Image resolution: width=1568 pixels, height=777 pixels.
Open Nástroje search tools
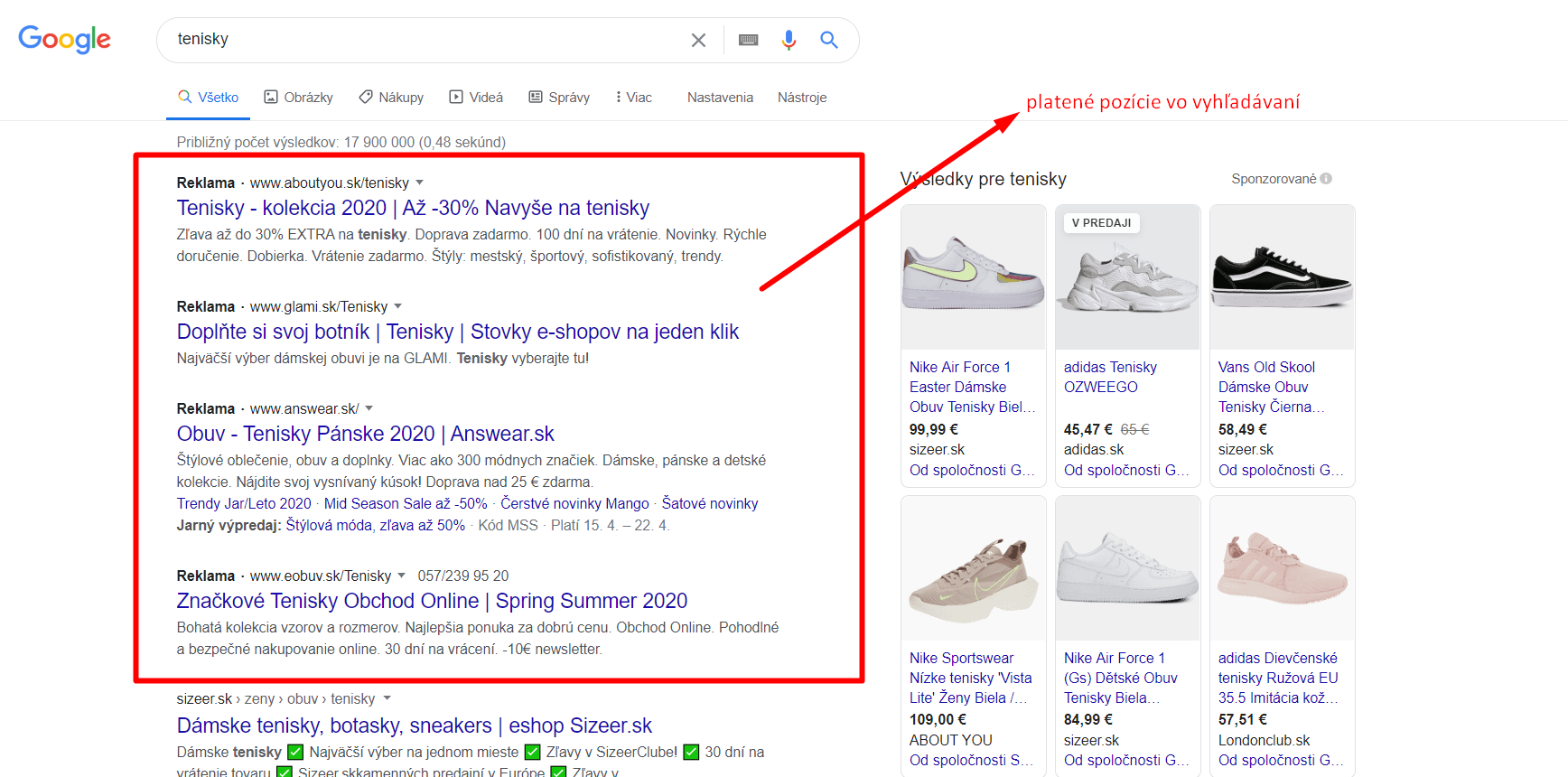(x=802, y=98)
